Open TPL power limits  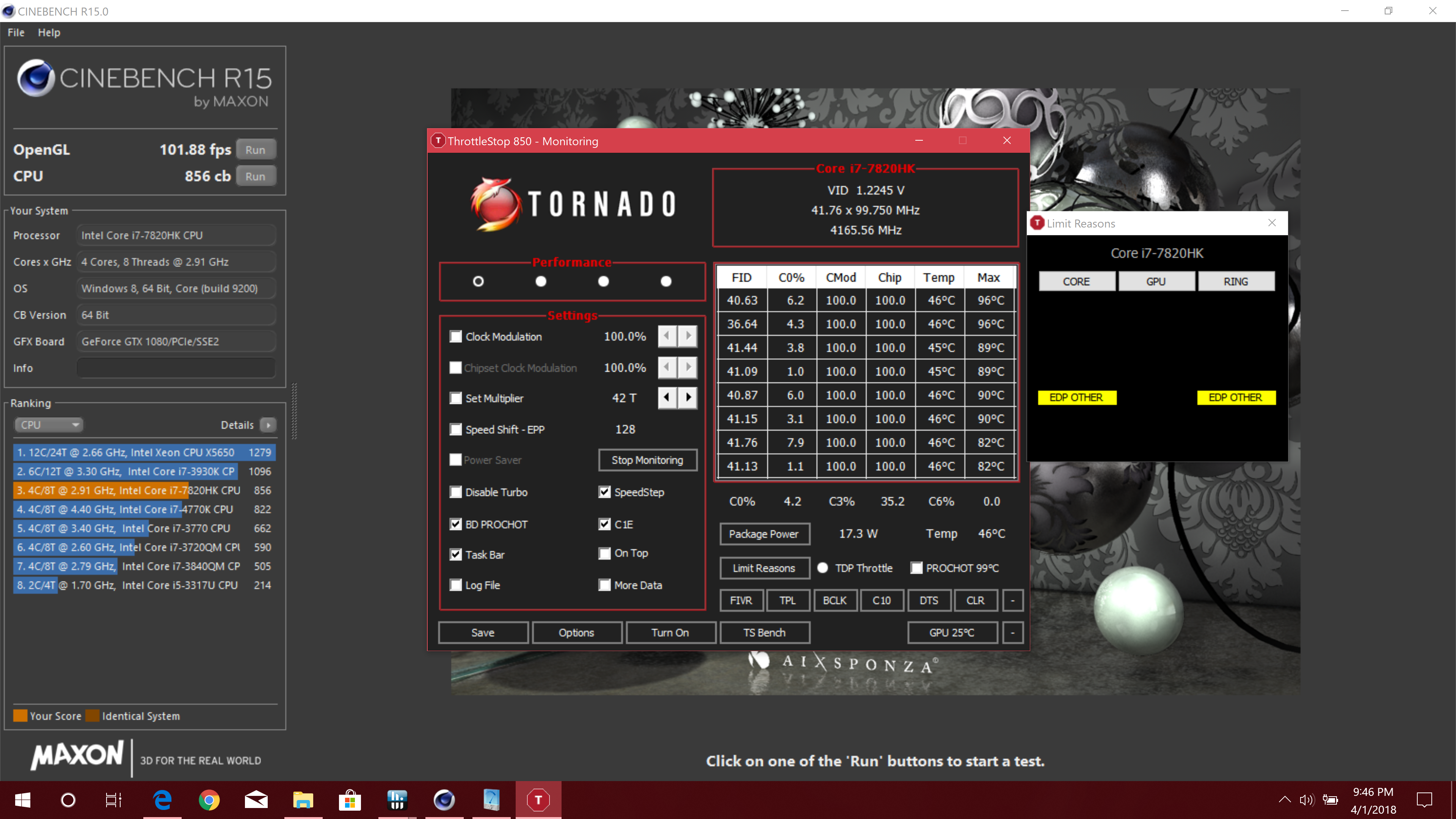pyautogui.click(x=788, y=600)
